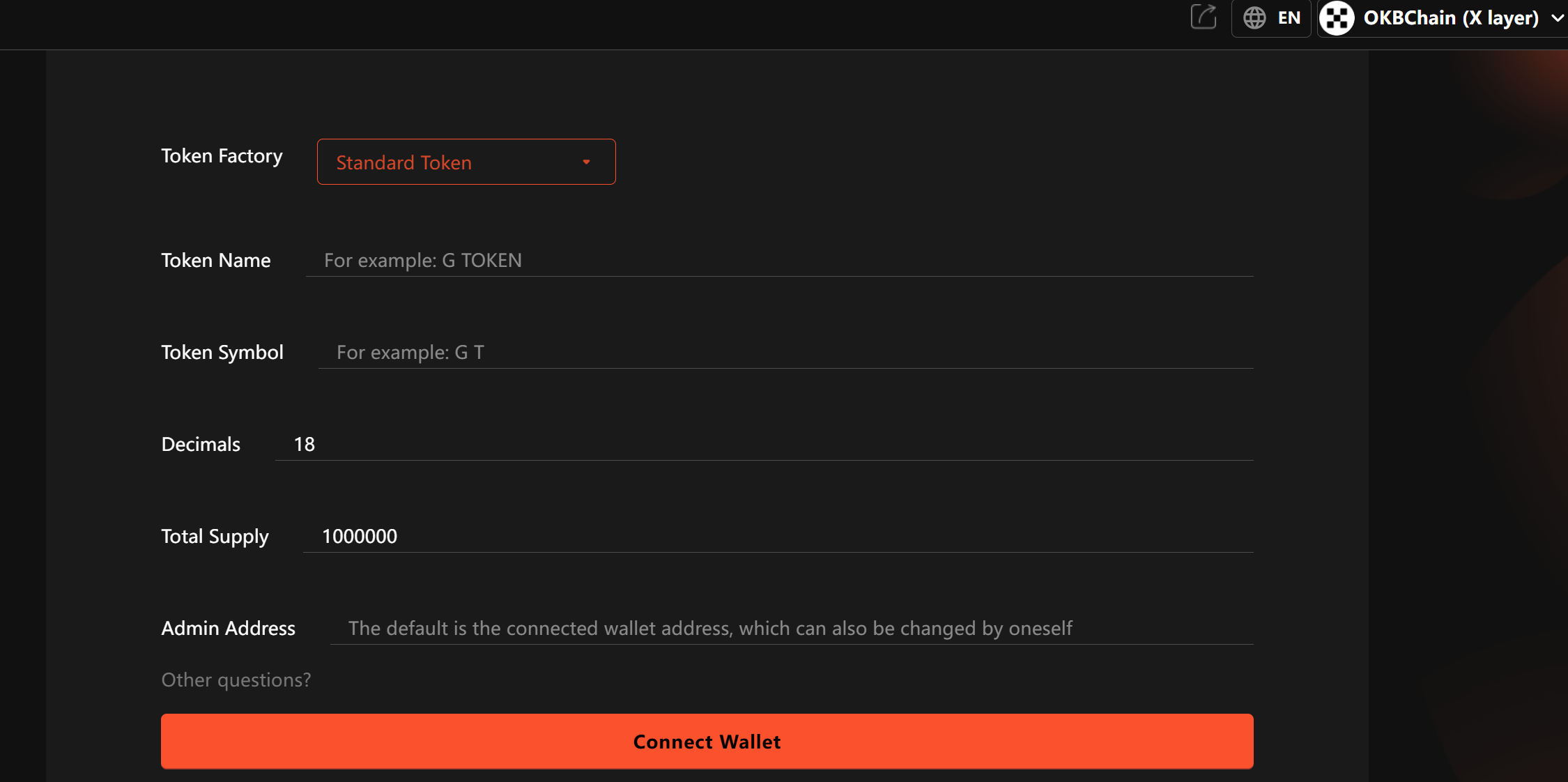Switch language via the EN label
This screenshot has width=1568, height=782.
[1289, 18]
